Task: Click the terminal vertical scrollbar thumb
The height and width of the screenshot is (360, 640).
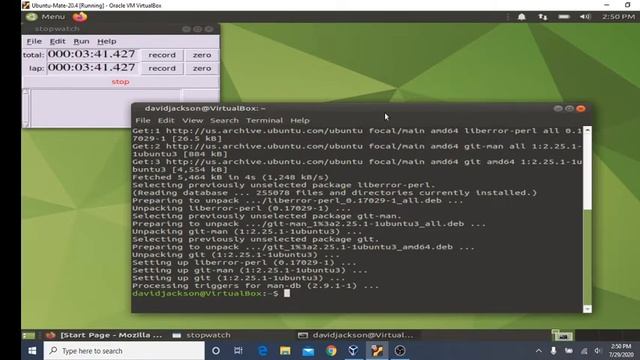Action: 587,257
